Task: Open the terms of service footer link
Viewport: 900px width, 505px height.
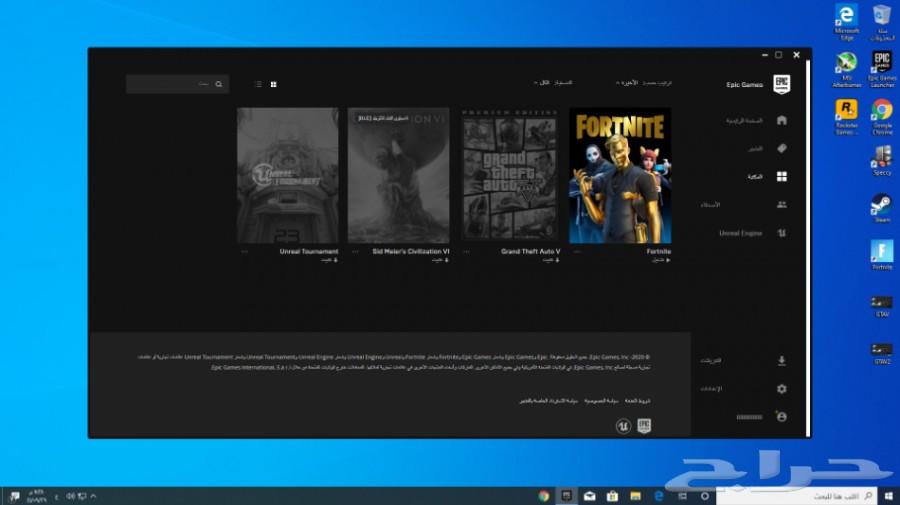Action: tap(637, 401)
